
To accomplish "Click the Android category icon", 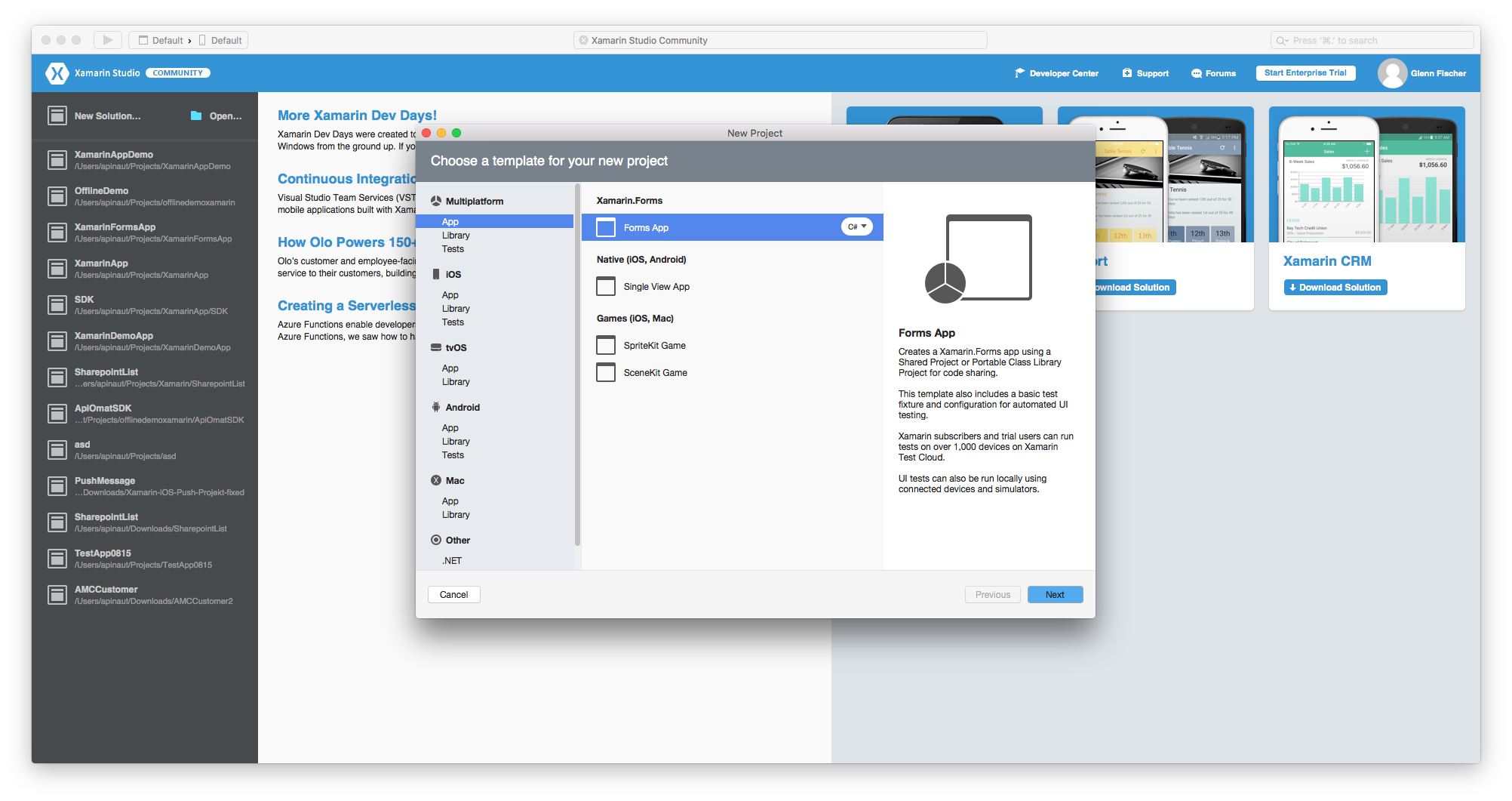I will point(436,407).
